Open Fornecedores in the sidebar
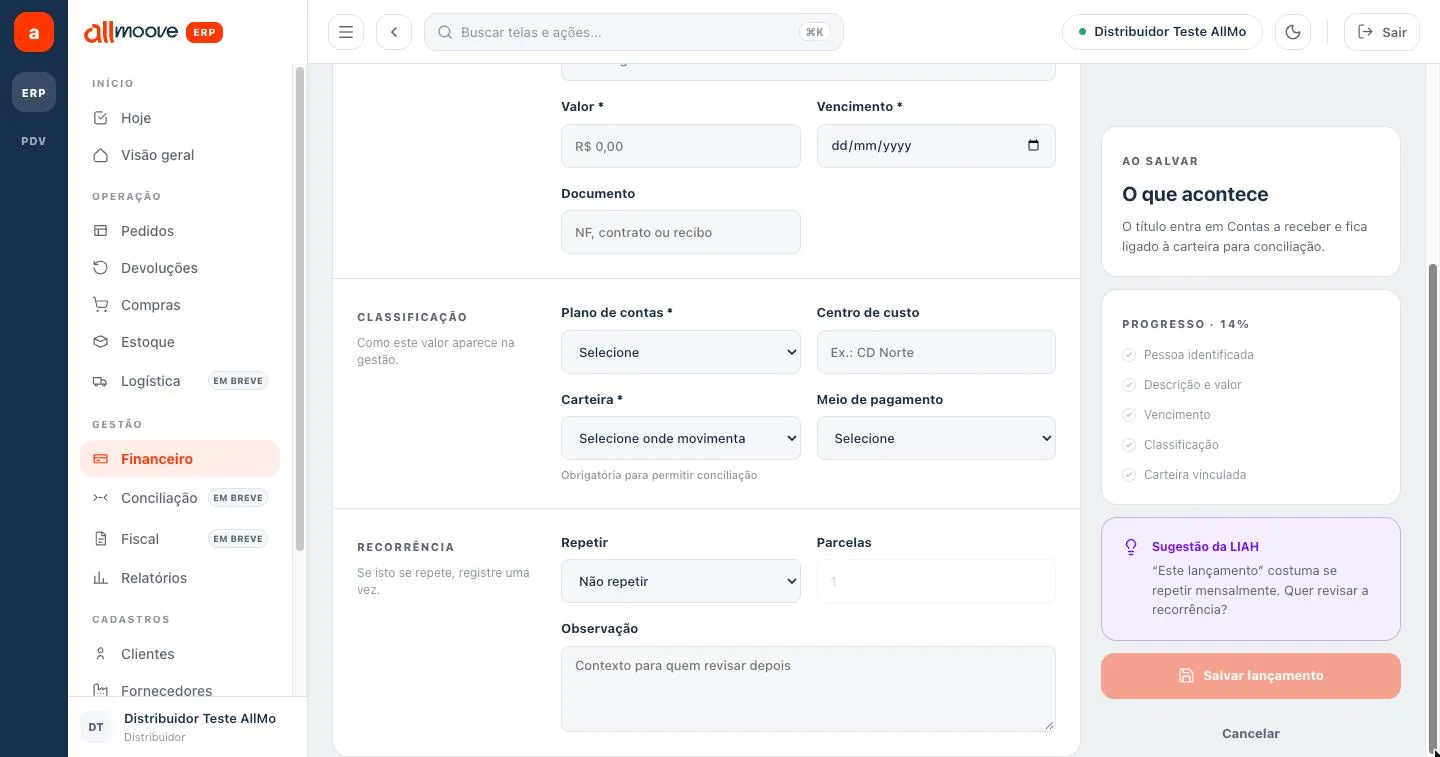The image size is (1440, 757). [x=180, y=690]
